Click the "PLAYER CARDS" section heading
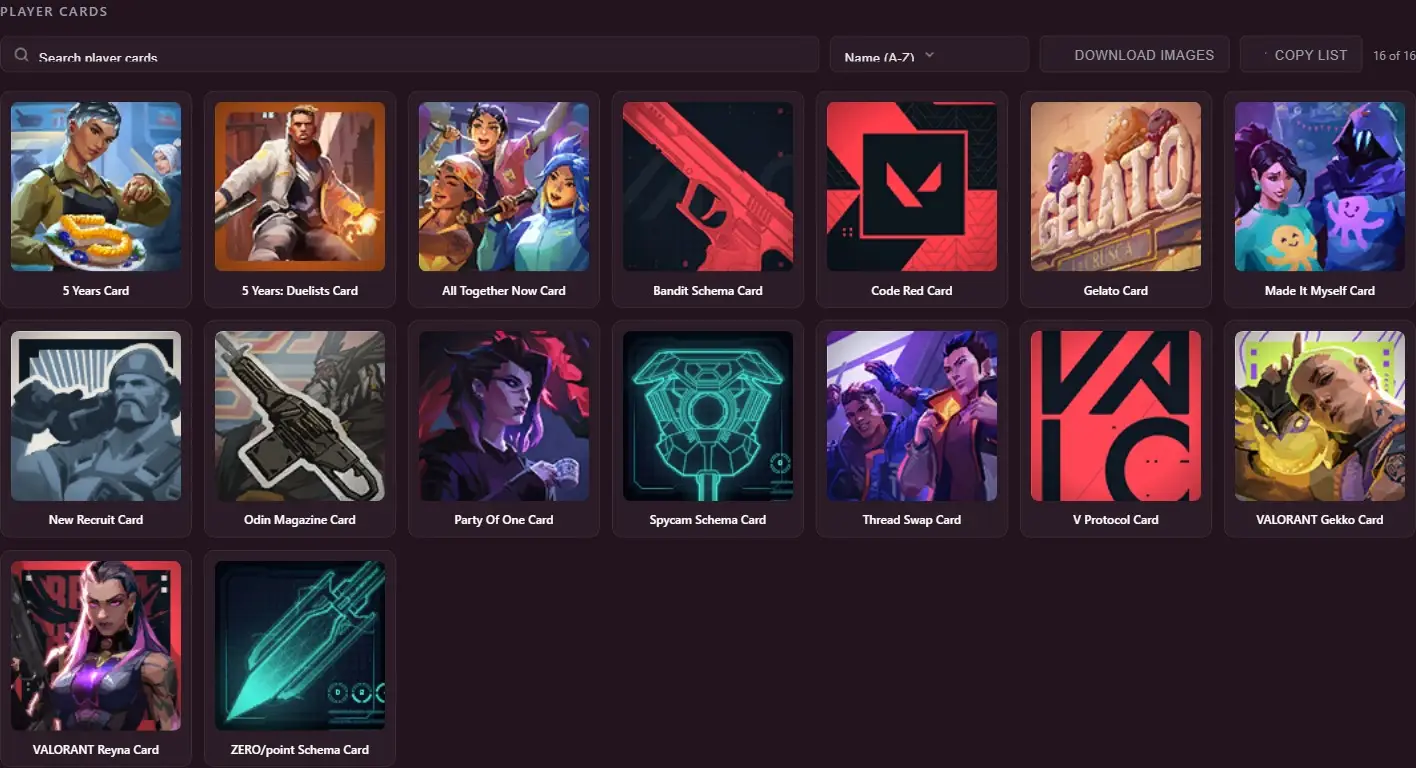 pyautogui.click(x=54, y=11)
